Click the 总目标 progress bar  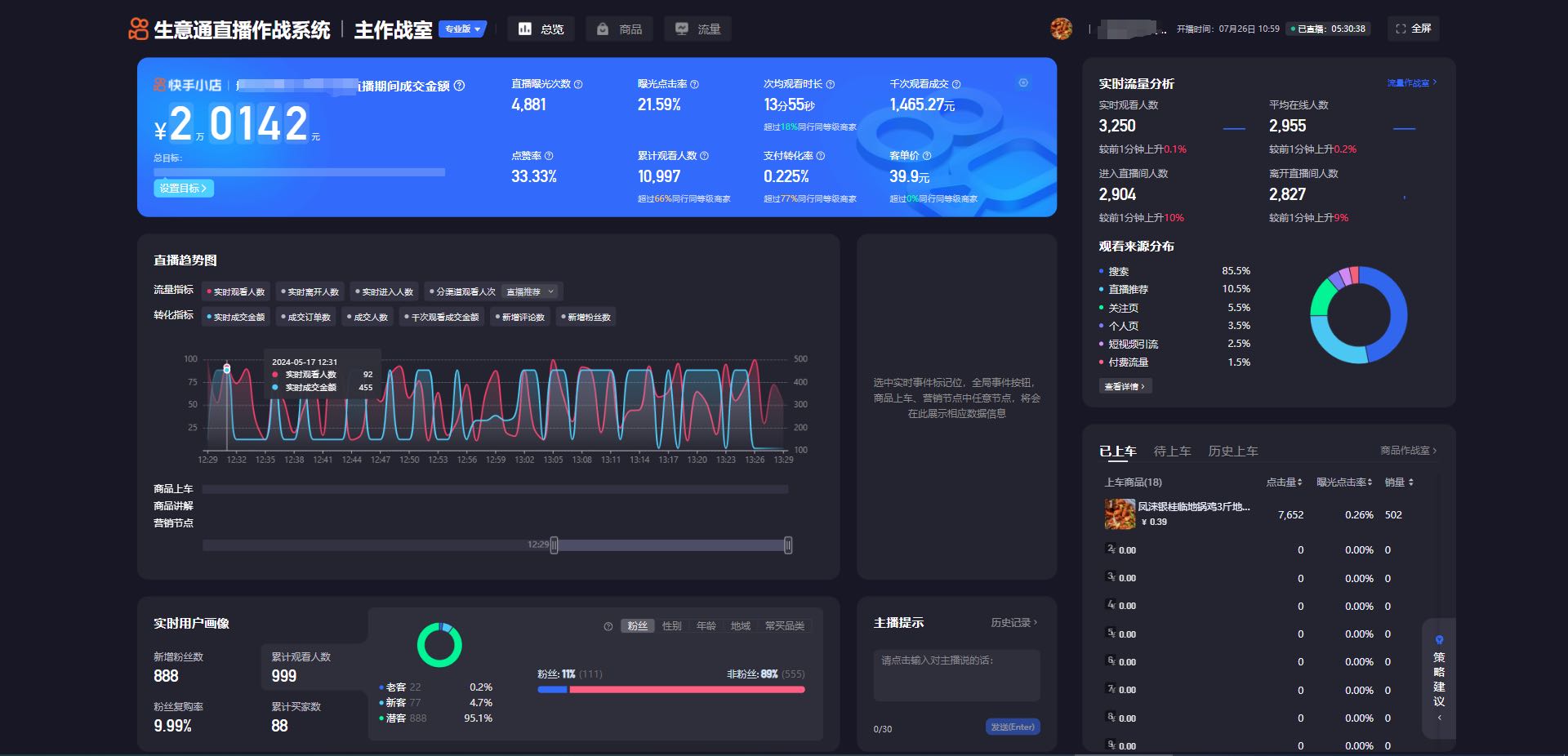[x=300, y=172]
